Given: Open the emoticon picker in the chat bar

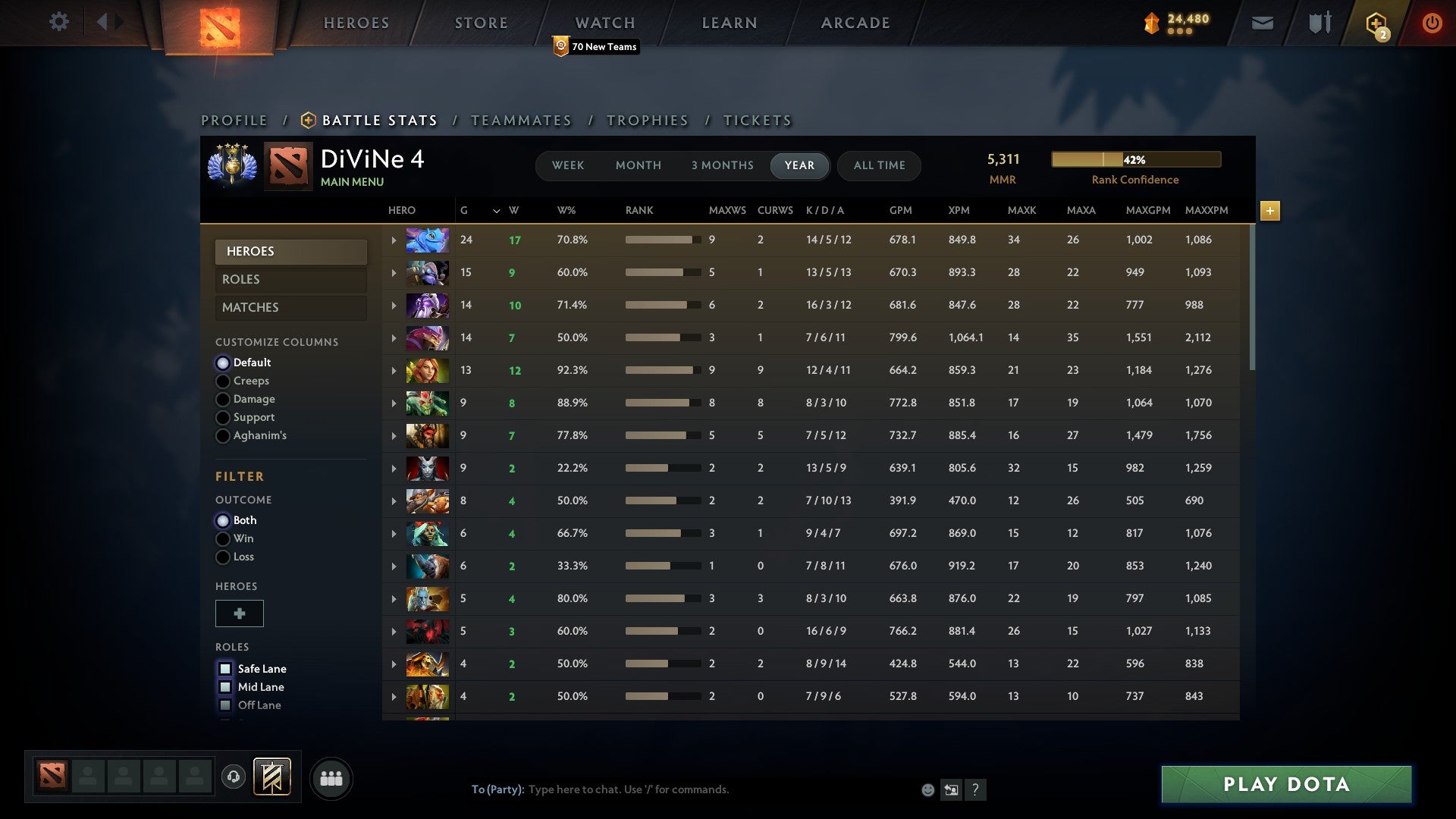Looking at the screenshot, I should [928, 789].
